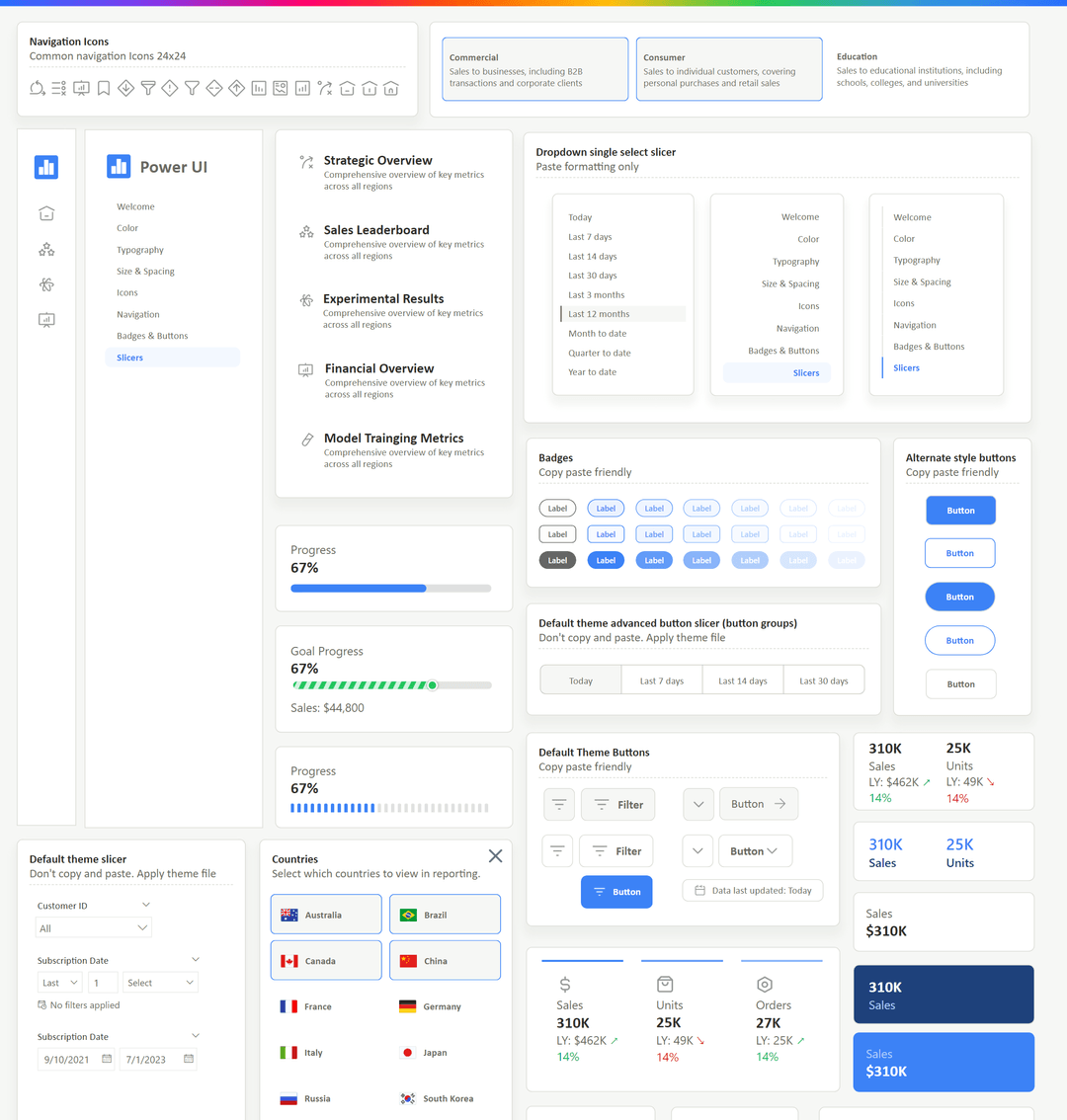Toggle China in the Countries slicer
Image resolution: width=1067 pixels, height=1120 pixels.
(x=445, y=959)
